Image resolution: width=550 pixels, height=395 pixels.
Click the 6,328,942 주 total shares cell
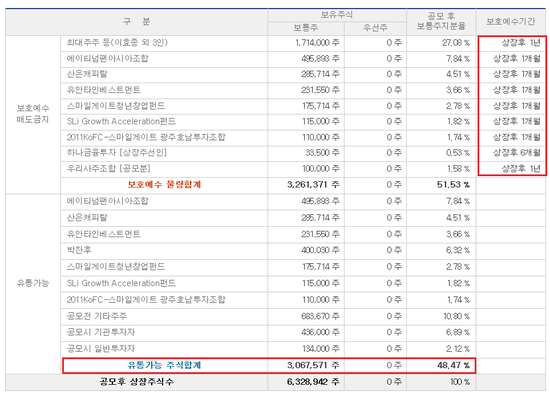(313, 382)
